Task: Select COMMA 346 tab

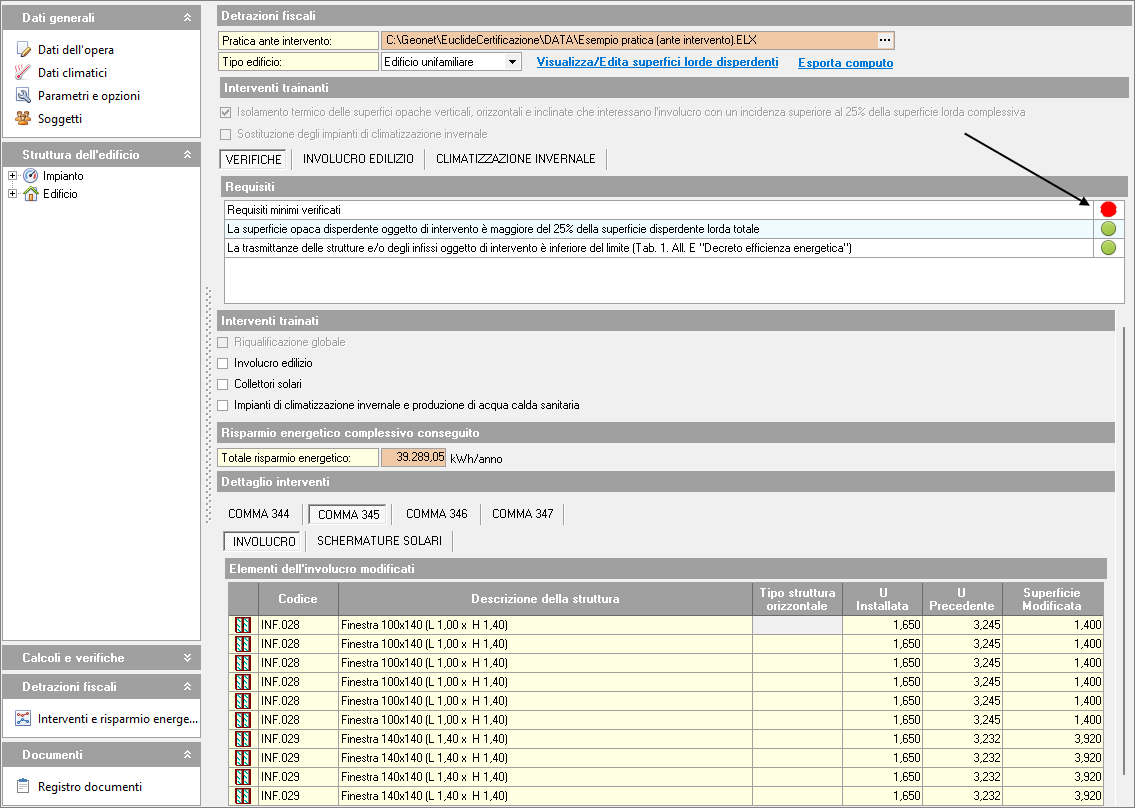Action: [x=436, y=514]
